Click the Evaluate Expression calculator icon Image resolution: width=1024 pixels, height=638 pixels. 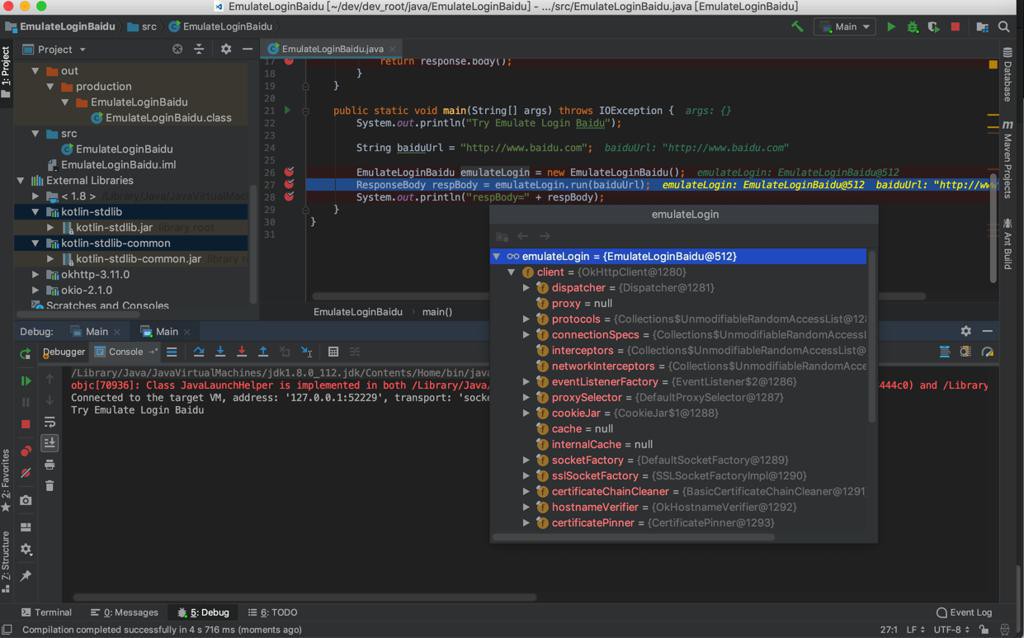pos(333,352)
